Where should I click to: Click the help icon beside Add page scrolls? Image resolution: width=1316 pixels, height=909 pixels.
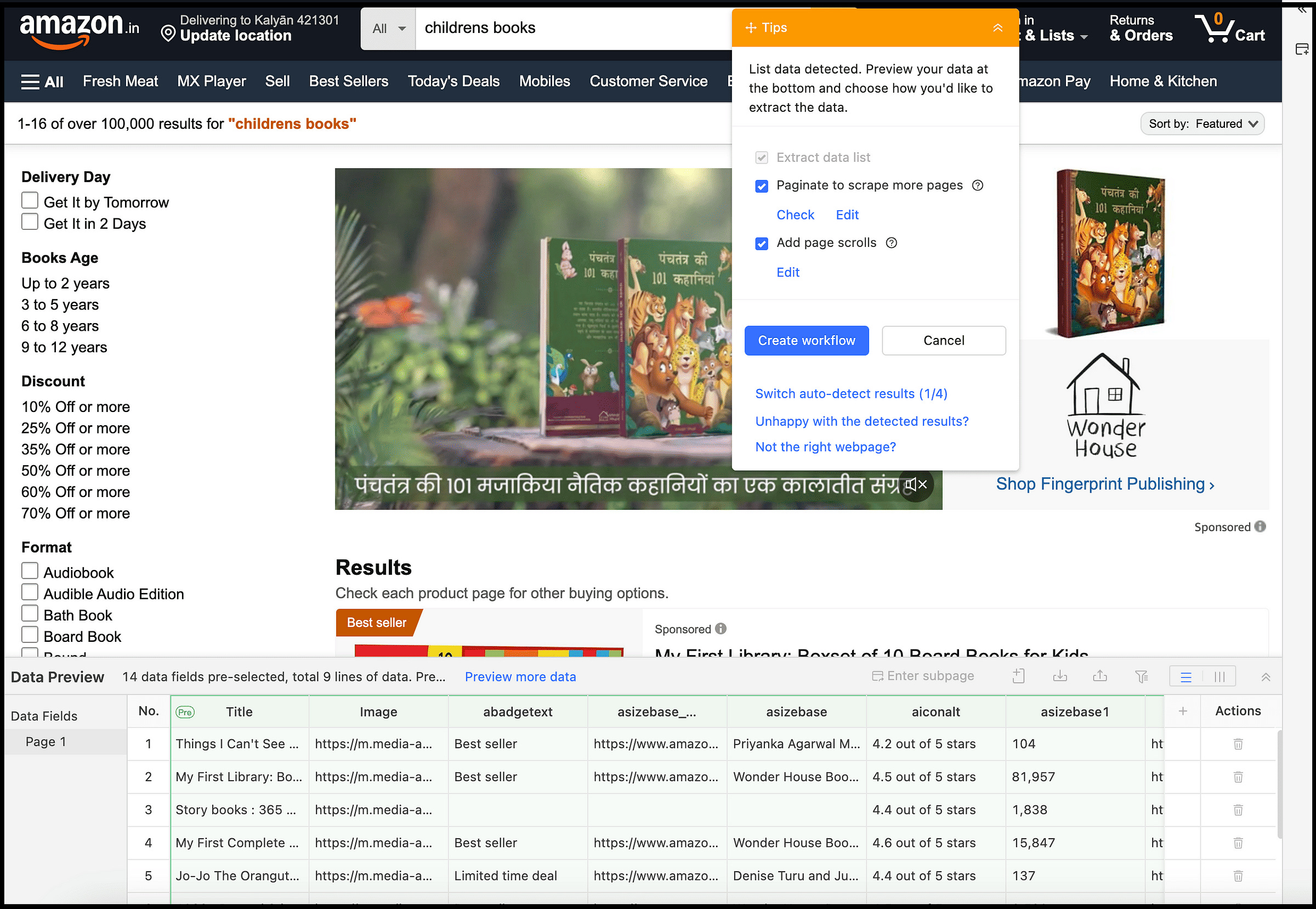pyautogui.click(x=892, y=242)
